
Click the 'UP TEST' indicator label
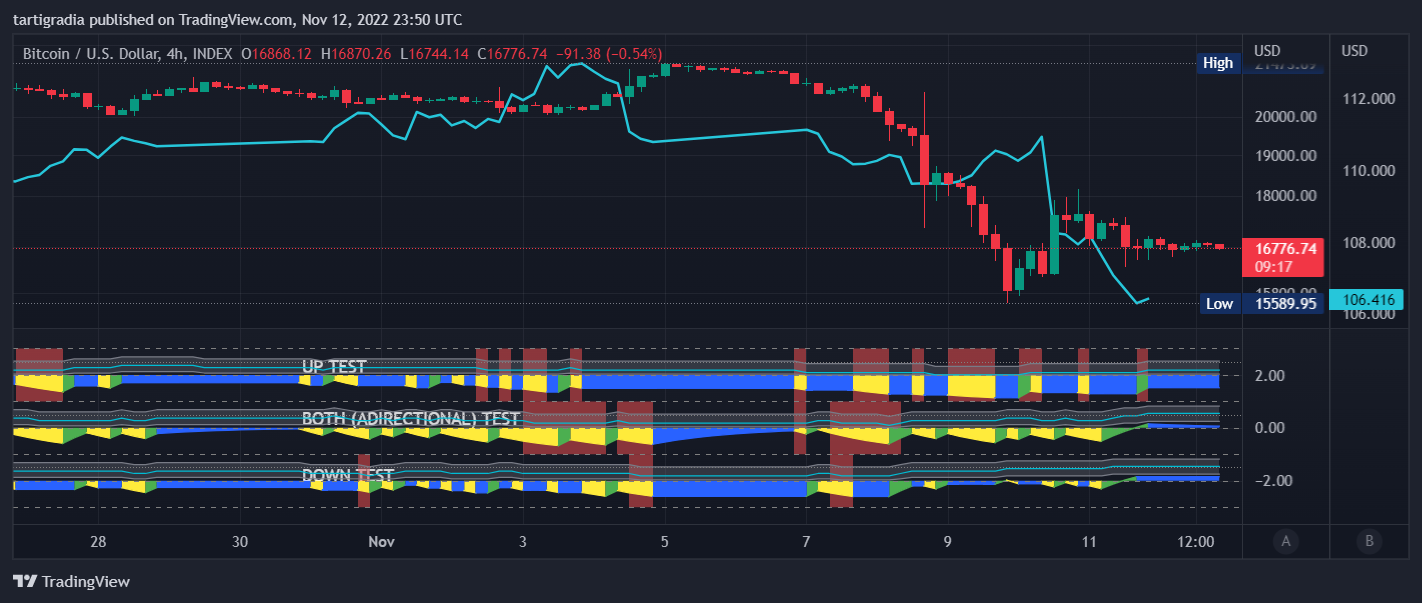[334, 367]
